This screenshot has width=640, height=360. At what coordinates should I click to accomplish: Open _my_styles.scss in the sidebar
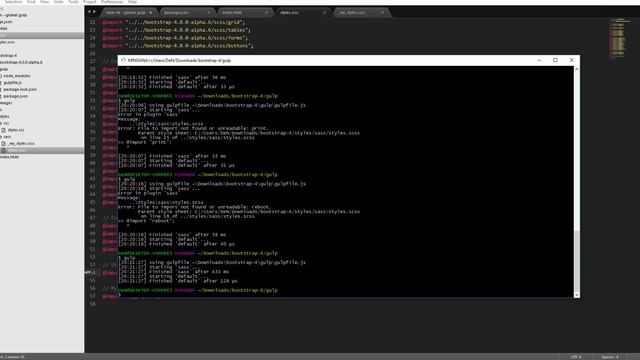pos(21,144)
